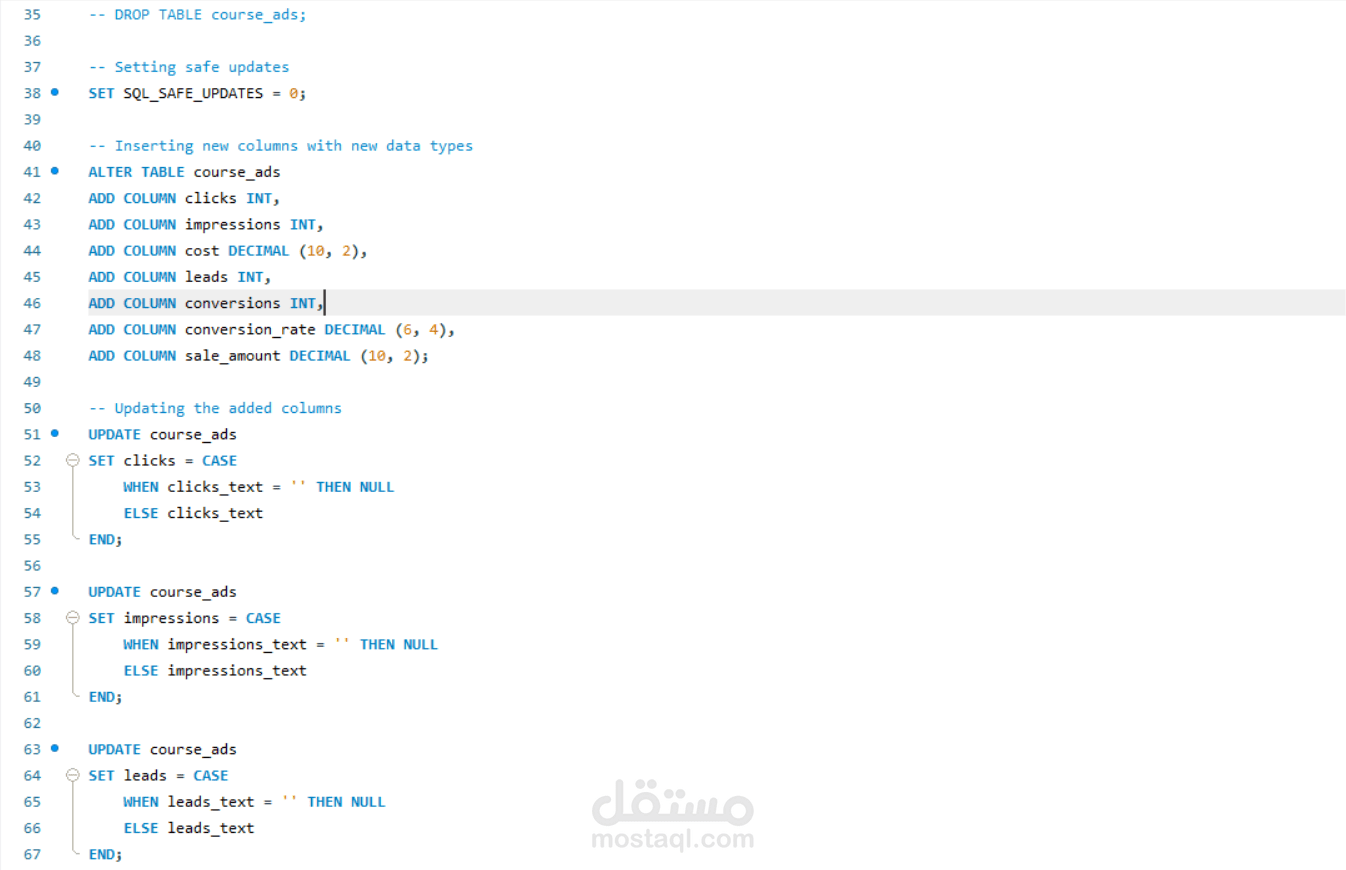The height and width of the screenshot is (870, 1346).
Task: Click the statement marker dot at line 57
Action: click(55, 590)
